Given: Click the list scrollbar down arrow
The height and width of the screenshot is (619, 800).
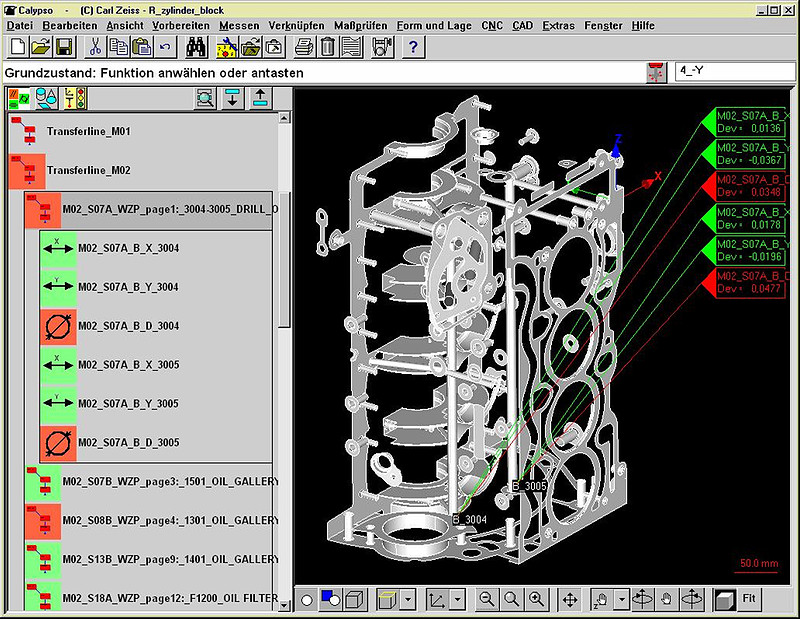Looking at the screenshot, I should point(285,605).
